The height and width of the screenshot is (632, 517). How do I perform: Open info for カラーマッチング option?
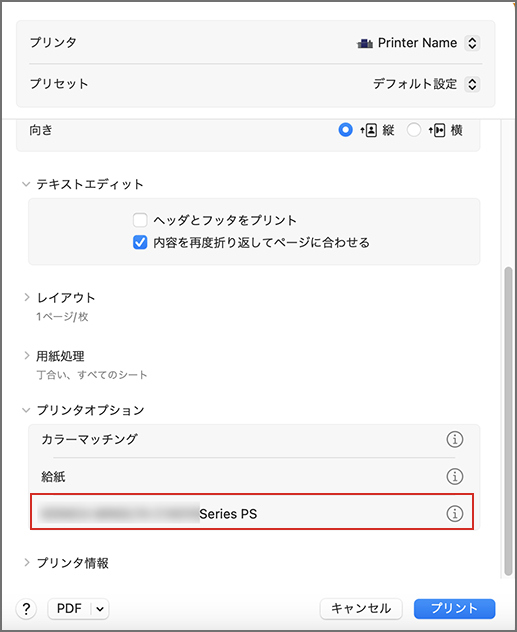coord(455,439)
